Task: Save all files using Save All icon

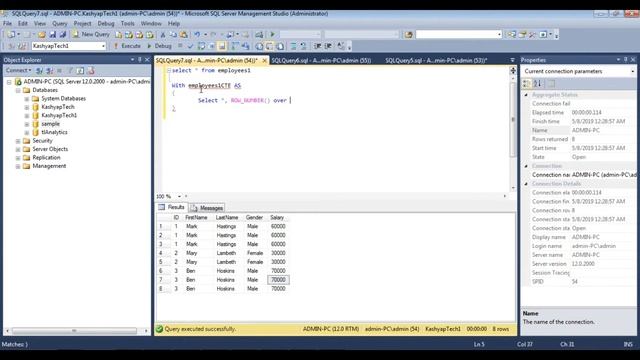Action: [x=63, y=35]
